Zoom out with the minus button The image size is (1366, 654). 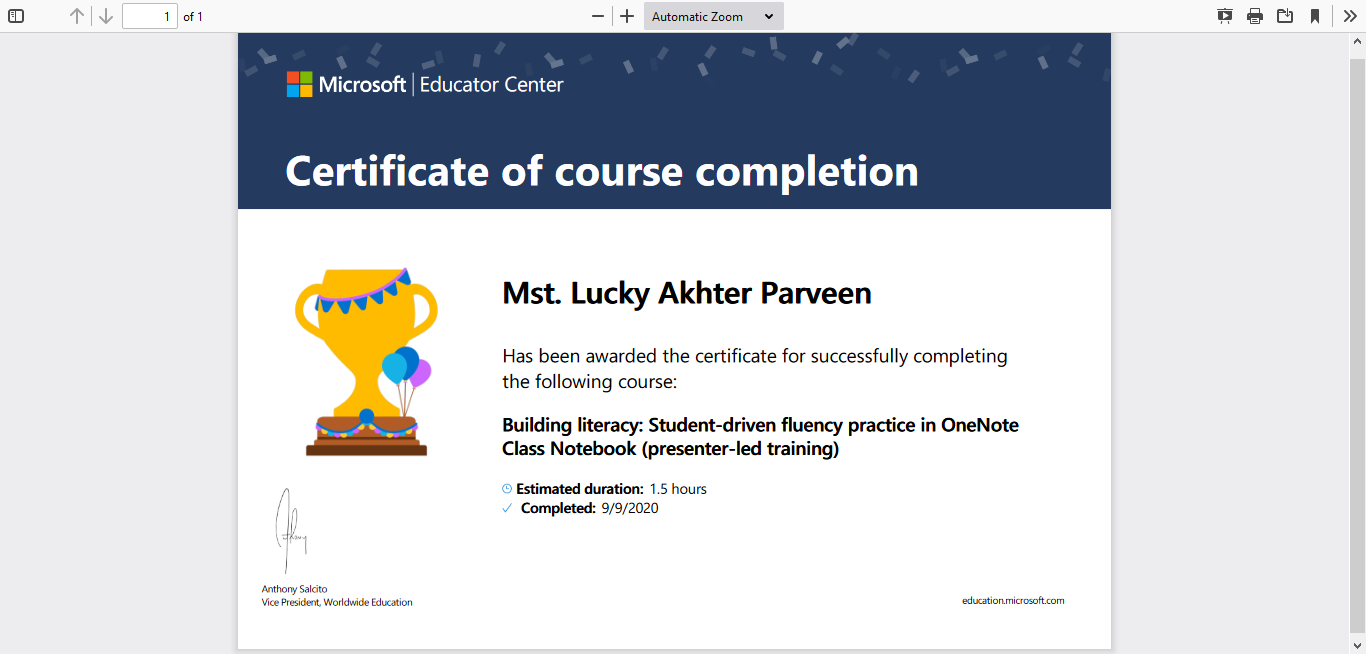pos(598,16)
